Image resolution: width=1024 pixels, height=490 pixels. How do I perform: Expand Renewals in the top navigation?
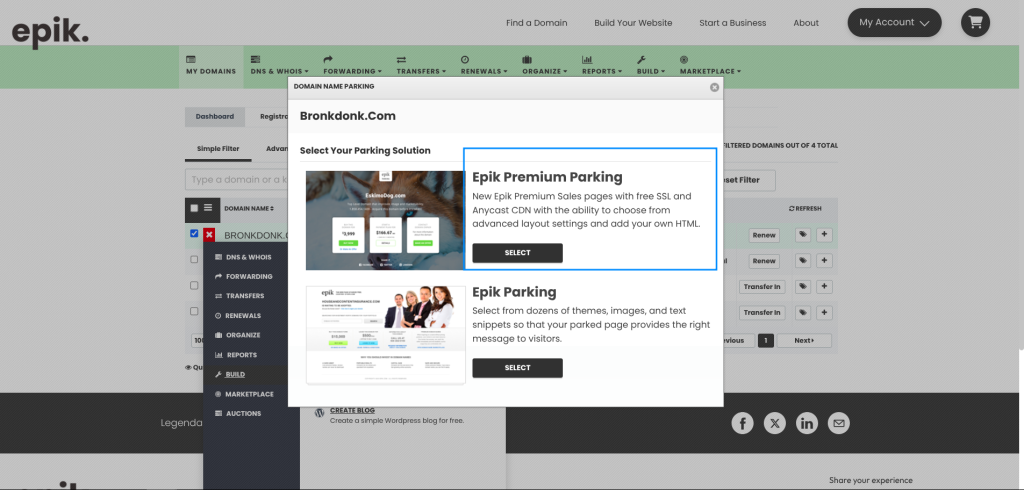(484, 65)
